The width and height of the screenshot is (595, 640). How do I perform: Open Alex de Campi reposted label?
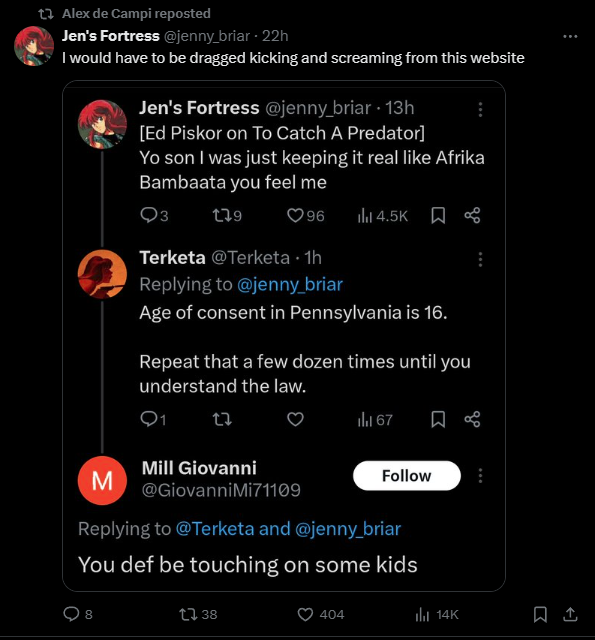point(136,13)
